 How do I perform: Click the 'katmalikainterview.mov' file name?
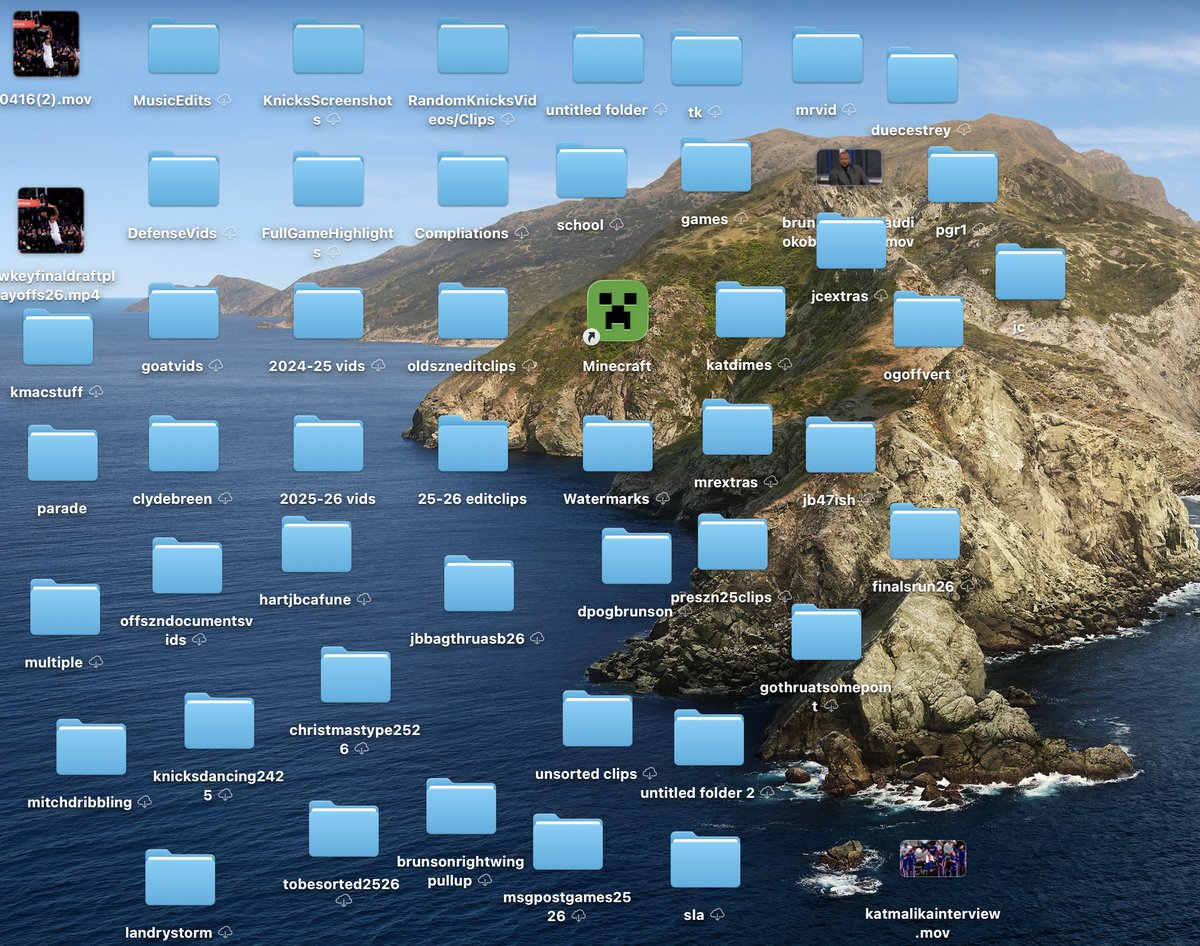coord(932,923)
